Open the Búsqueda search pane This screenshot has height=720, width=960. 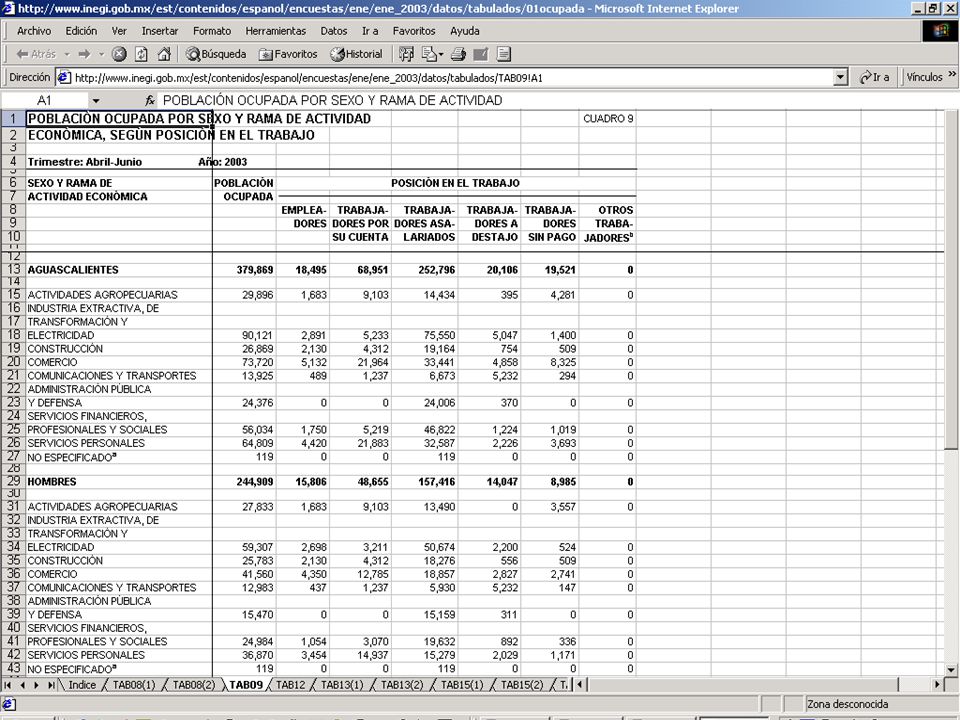(216, 54)
